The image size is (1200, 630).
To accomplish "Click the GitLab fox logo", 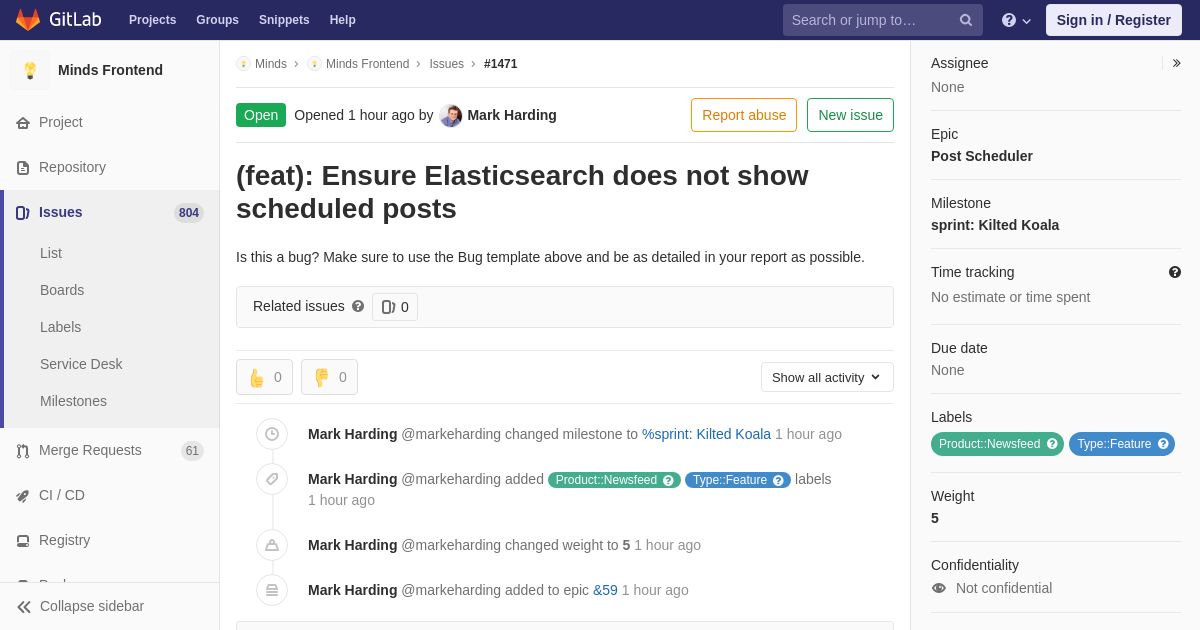I will [28, 20].
